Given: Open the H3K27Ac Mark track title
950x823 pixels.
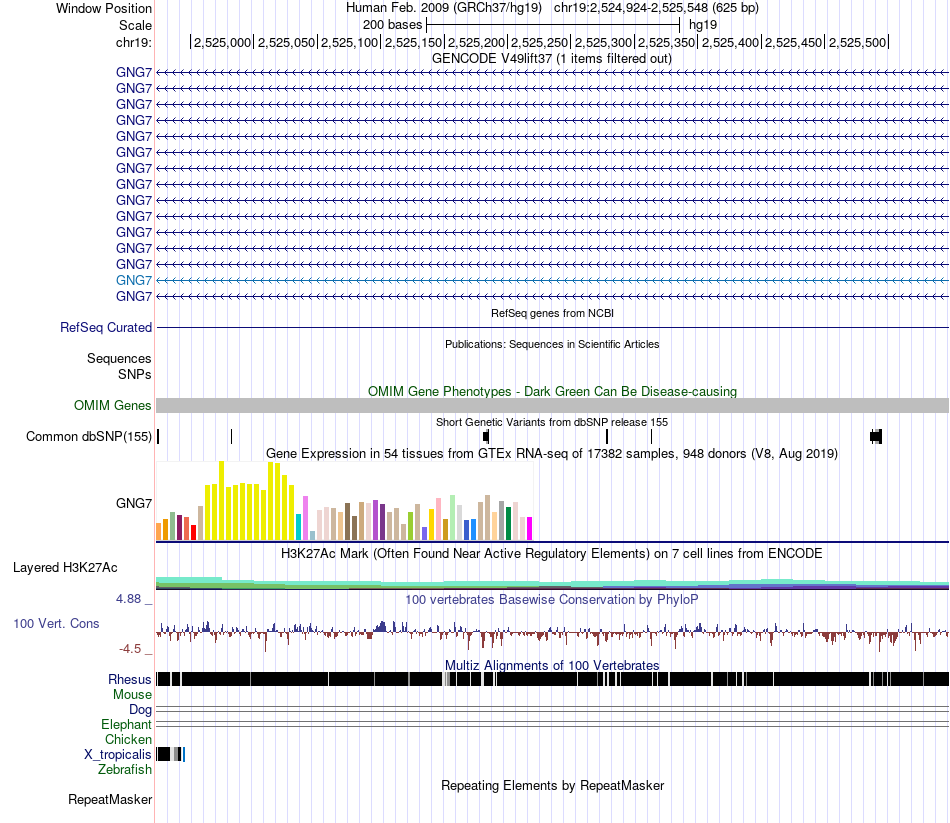Looking at the screenshot, I should click(x=552, y=554).
